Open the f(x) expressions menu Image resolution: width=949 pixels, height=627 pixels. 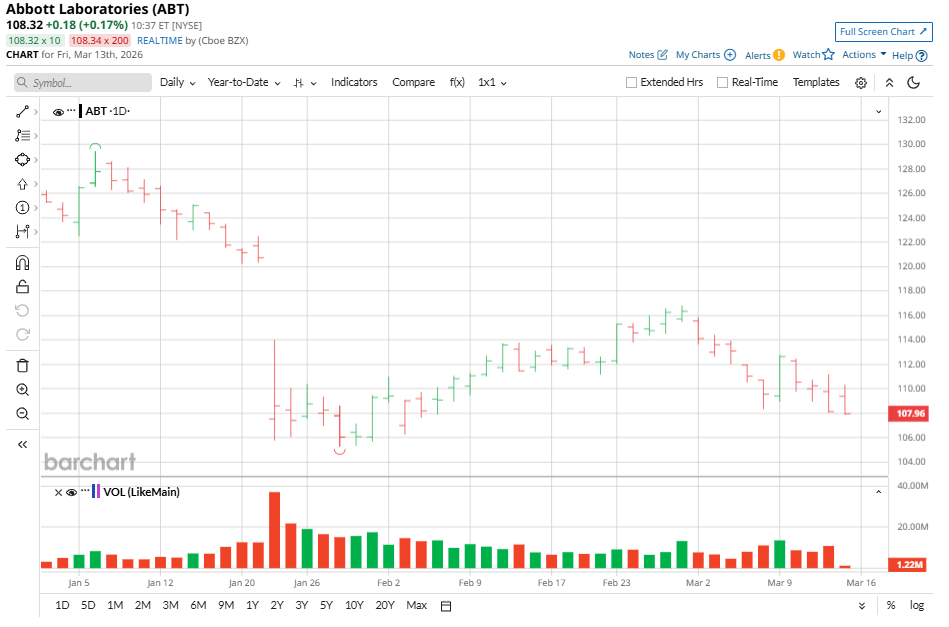pos(457,82)
